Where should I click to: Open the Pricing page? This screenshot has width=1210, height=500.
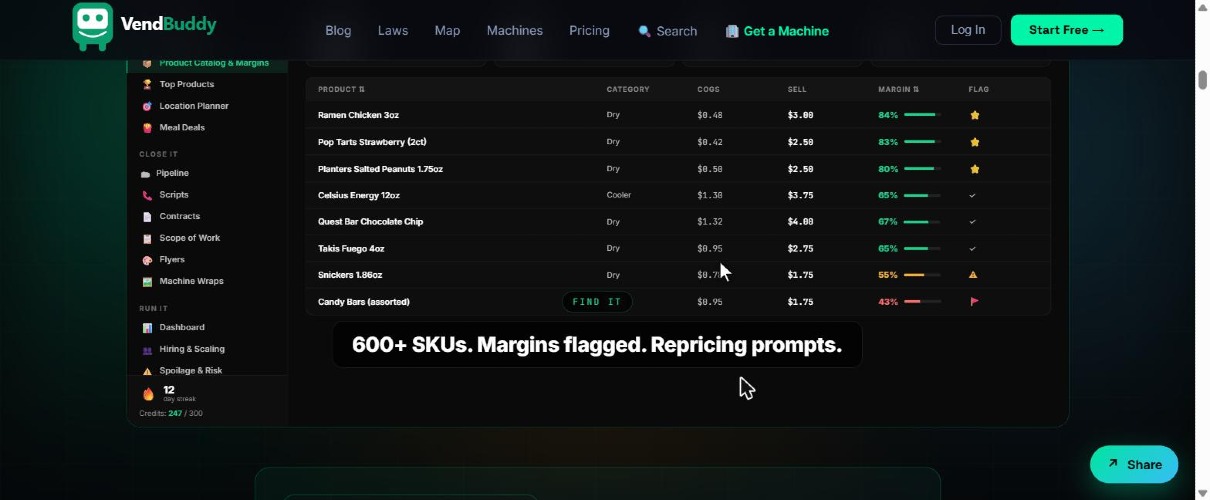pyautogui.click(x=589, y=31)
